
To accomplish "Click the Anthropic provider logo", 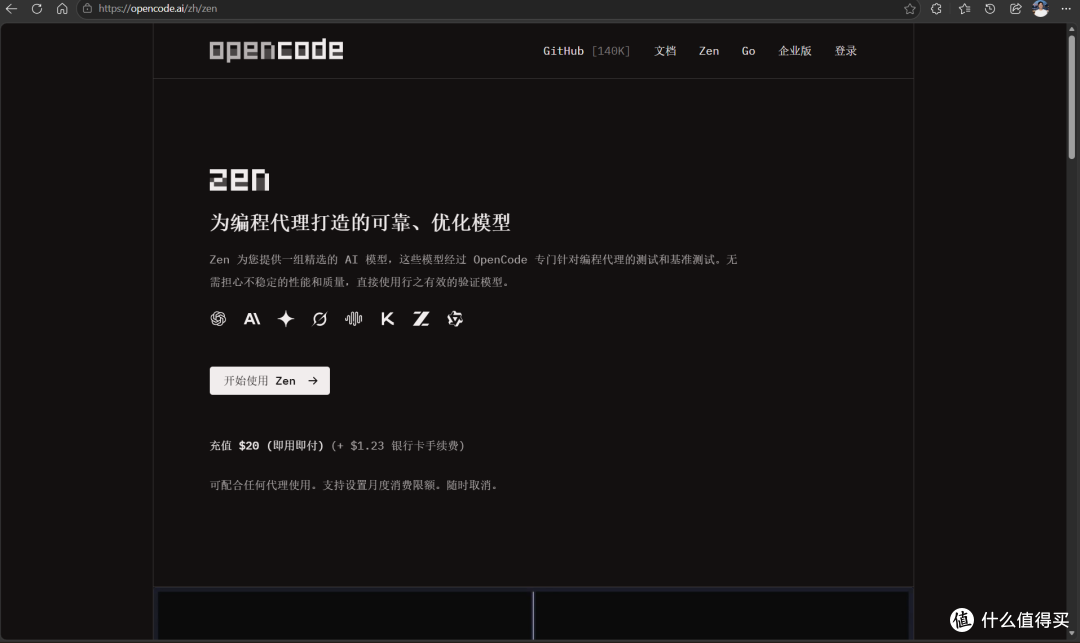I will pos(252,319).
